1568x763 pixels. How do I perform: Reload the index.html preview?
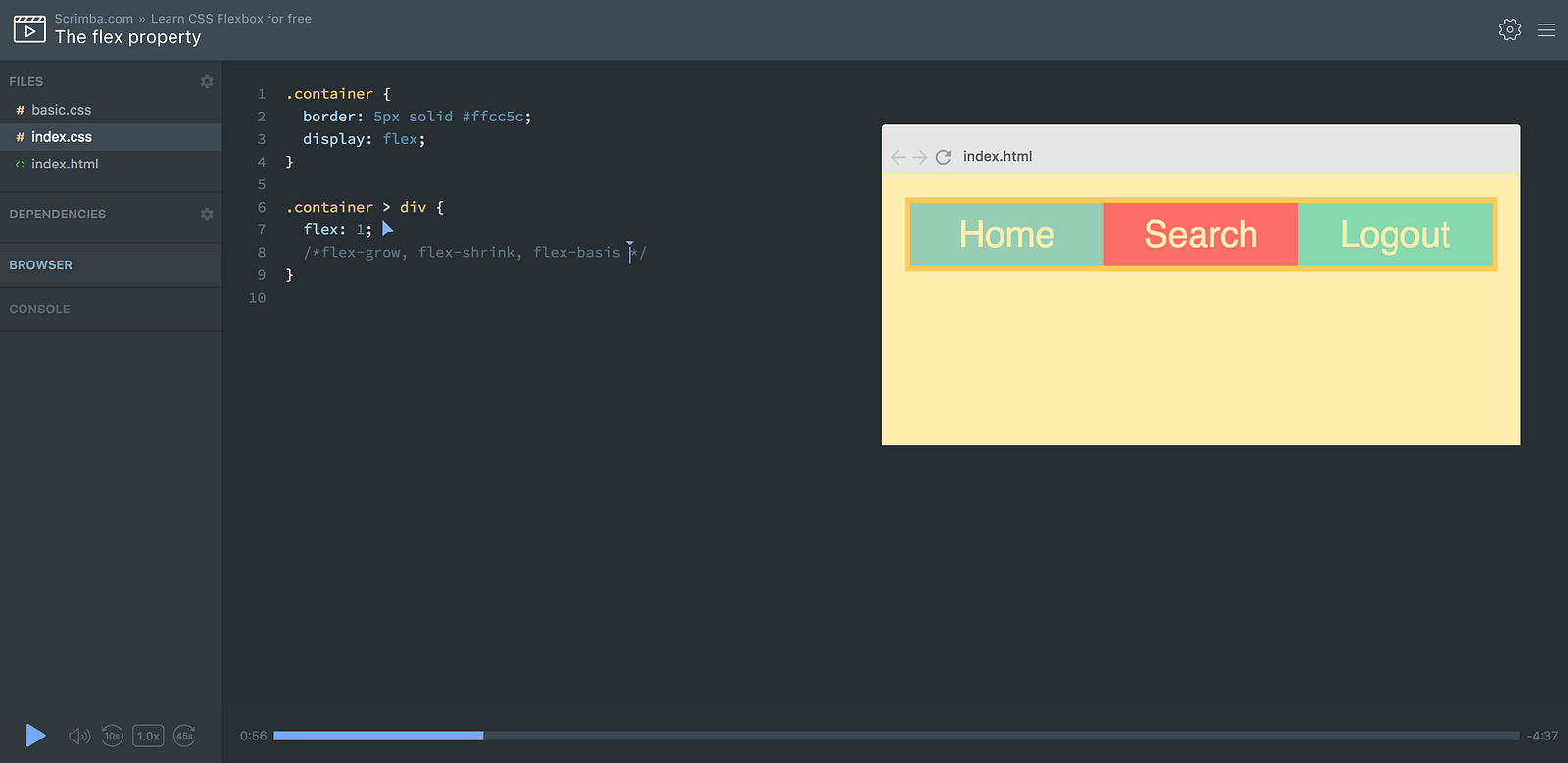[x=943, y=157]
